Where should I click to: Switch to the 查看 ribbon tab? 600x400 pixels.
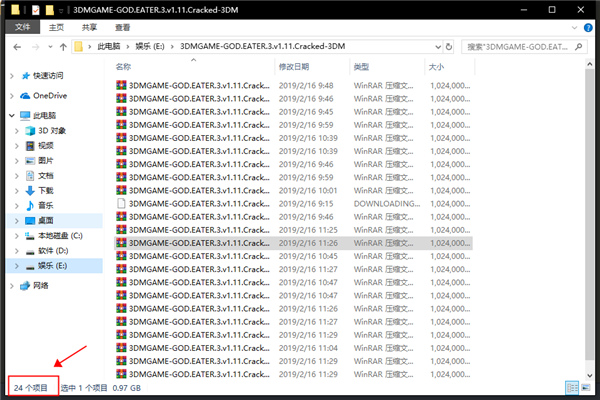click(122, 27)
